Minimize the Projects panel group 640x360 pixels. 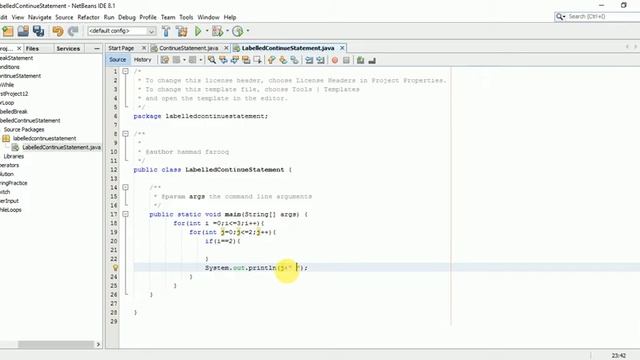coord(97,49)
